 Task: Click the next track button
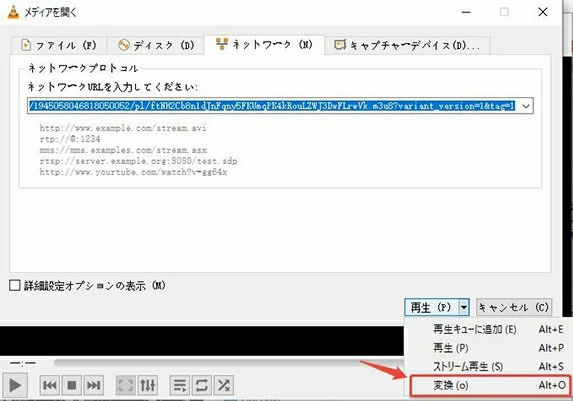(94, 385)
